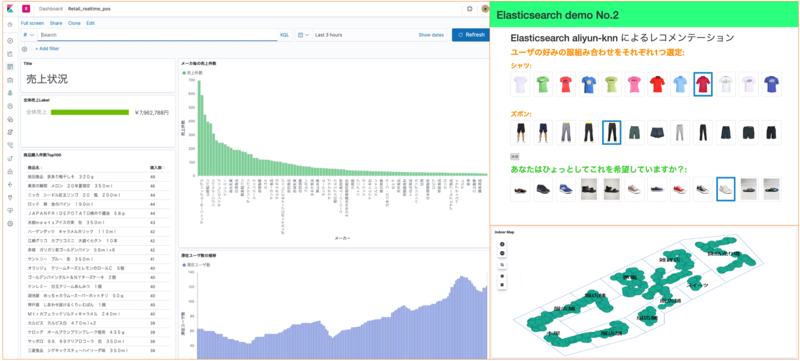Select the plain white T-shirt thumbnail
Image resolution: width=800 pixels, height=361 pixels.
coord(520,84)
